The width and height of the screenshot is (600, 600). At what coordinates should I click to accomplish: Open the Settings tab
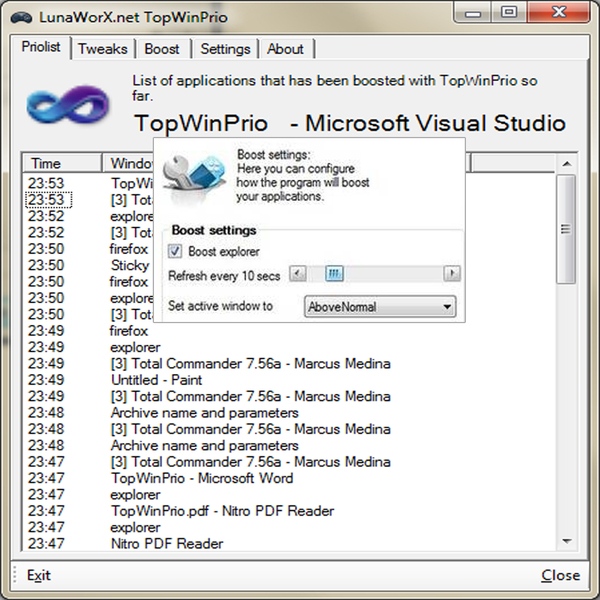[x=225, y=49]
